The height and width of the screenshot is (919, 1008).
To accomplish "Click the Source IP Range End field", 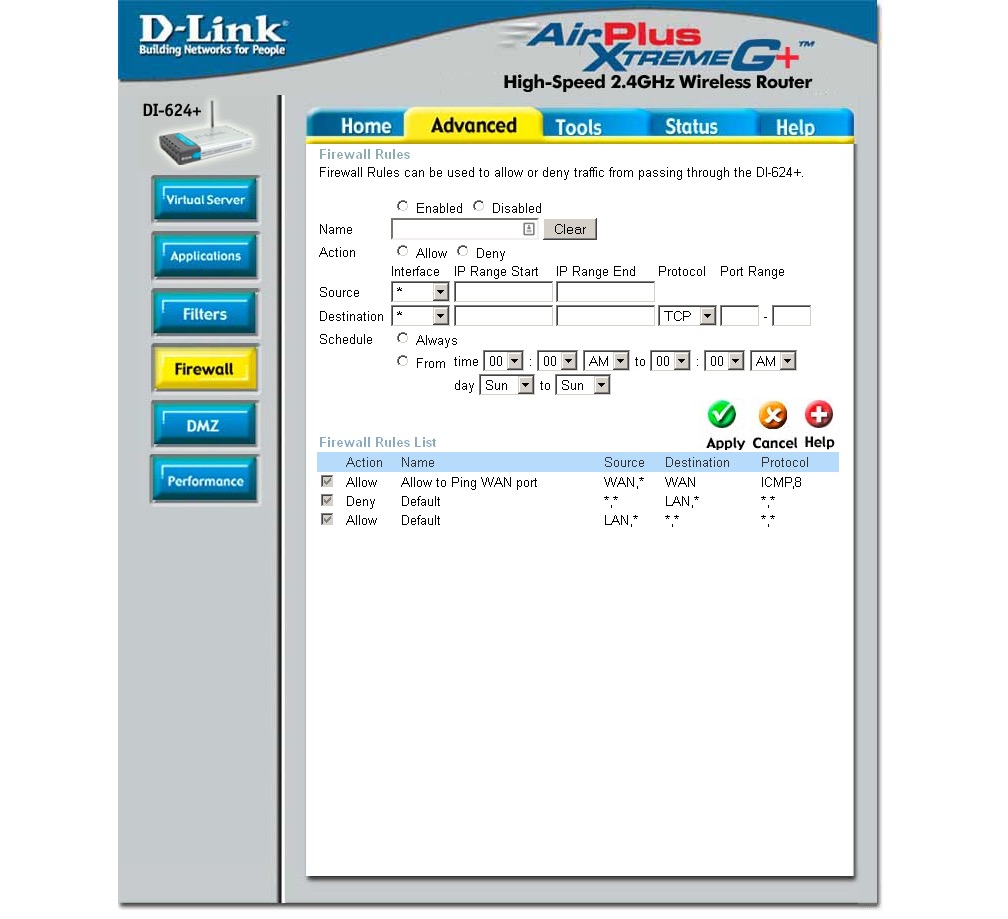I will 606,292.
